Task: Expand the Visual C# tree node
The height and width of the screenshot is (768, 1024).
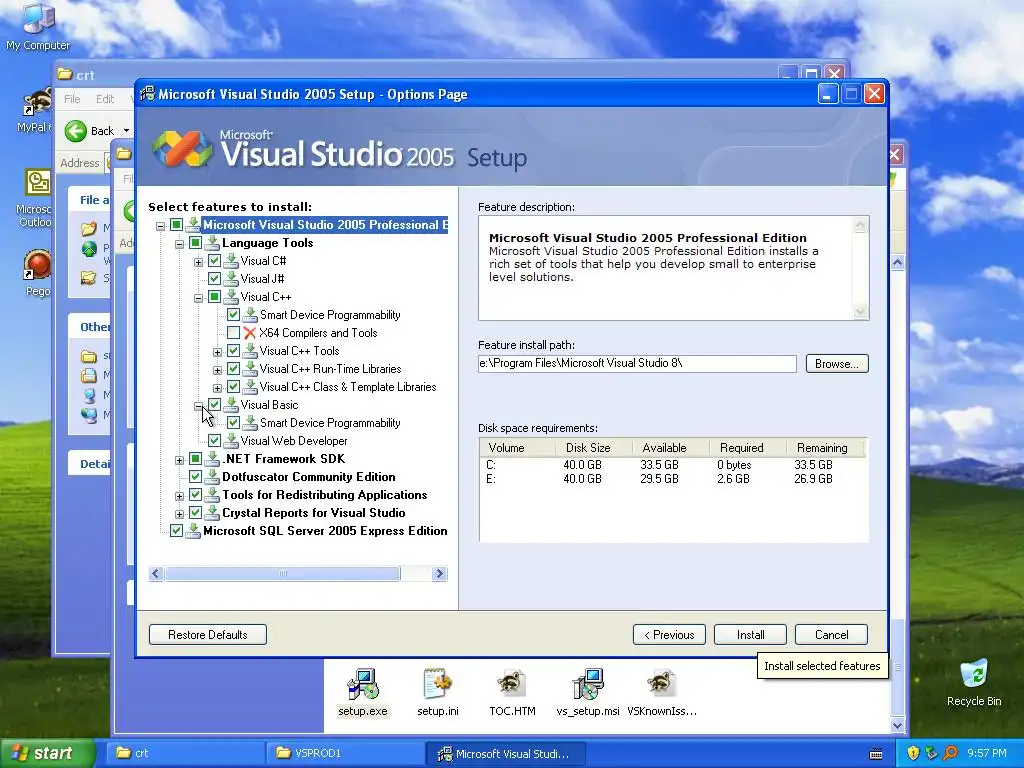Action: (199, 262)
